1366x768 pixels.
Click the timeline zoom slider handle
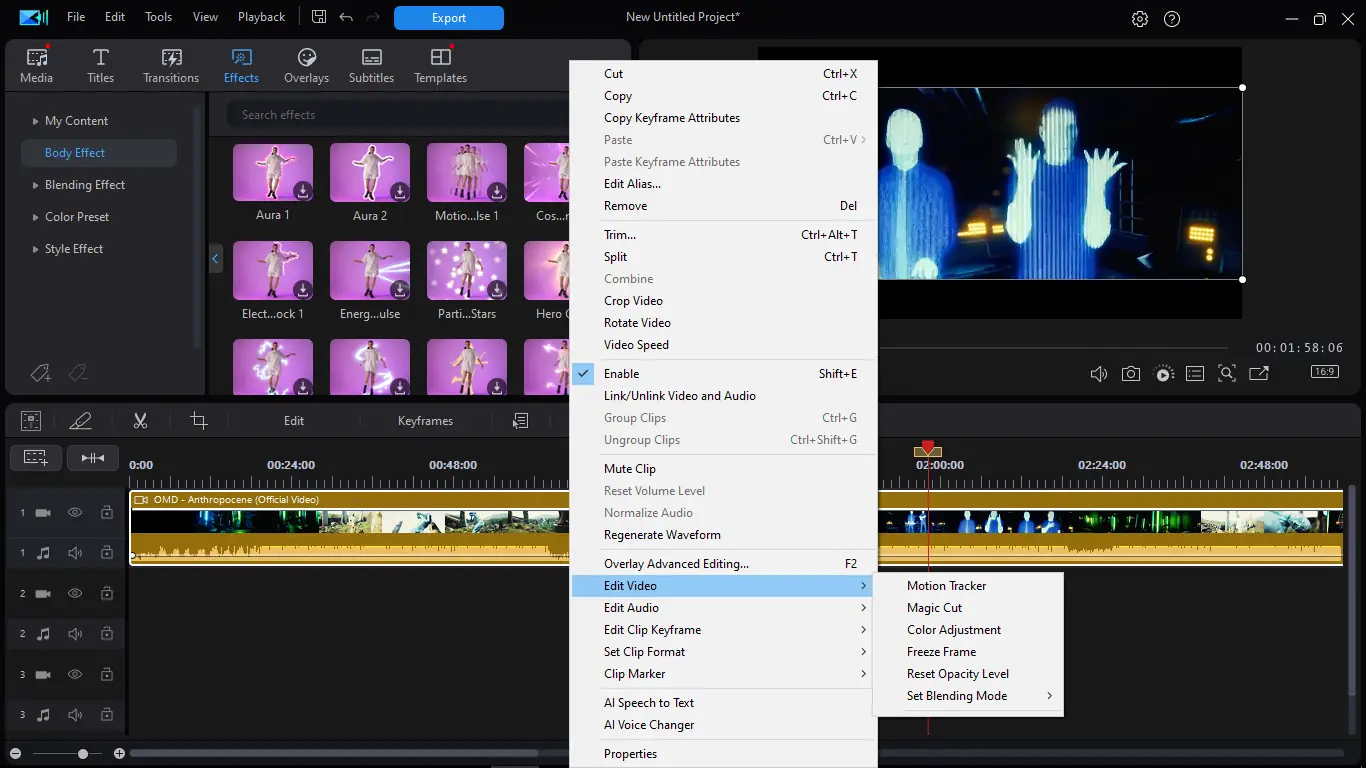tap(83, 754)
